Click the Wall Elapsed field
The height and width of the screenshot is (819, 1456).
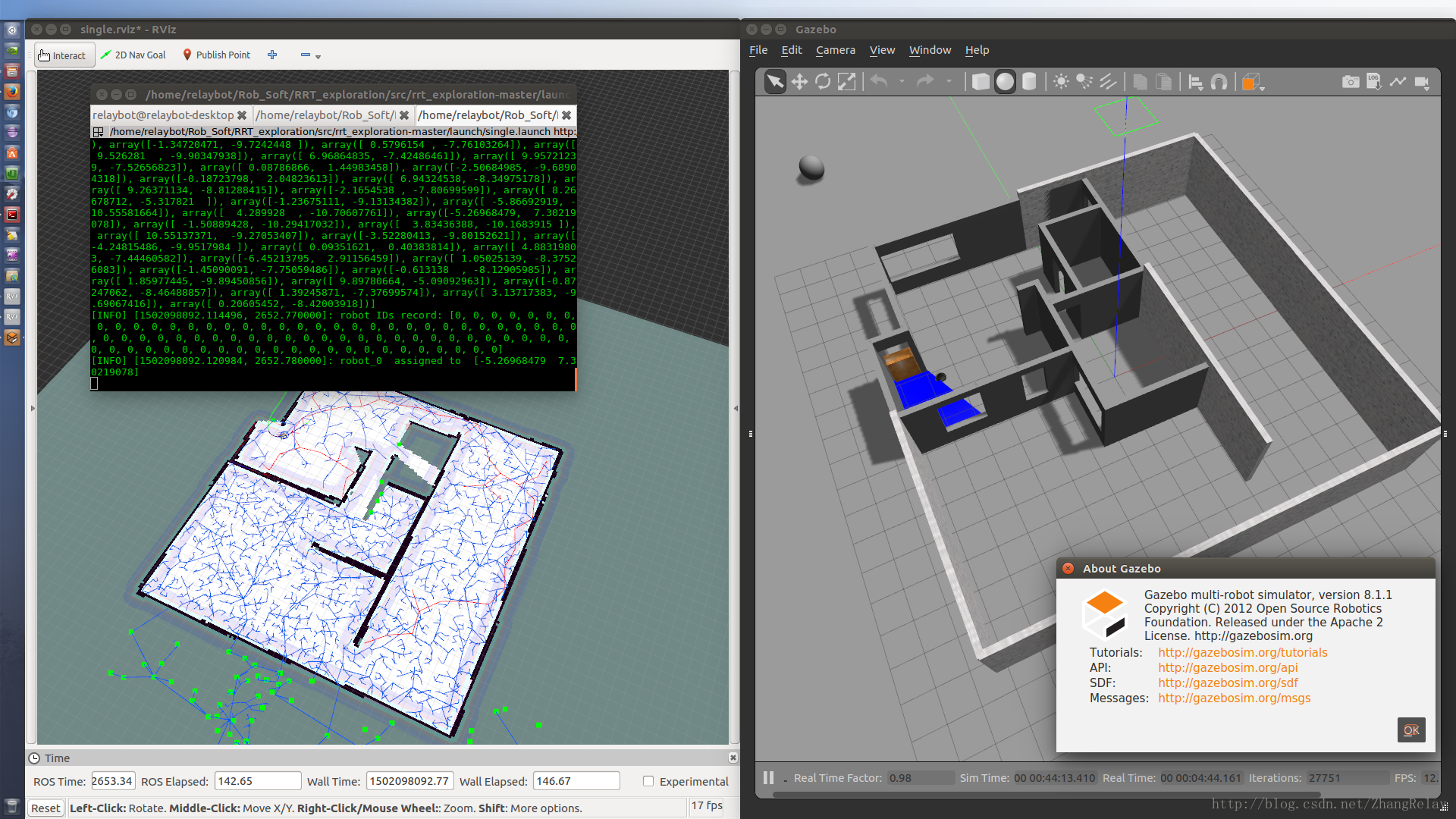[576, 781]
